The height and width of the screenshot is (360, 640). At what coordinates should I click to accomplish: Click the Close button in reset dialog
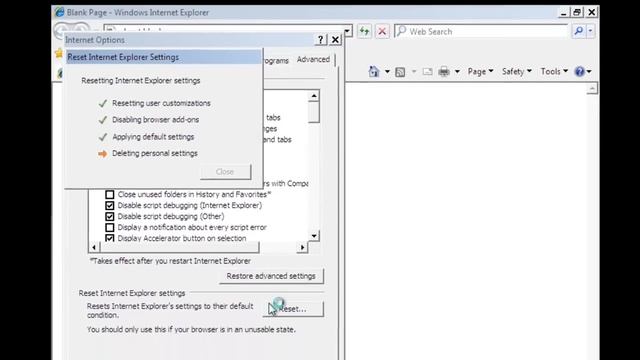225,172
